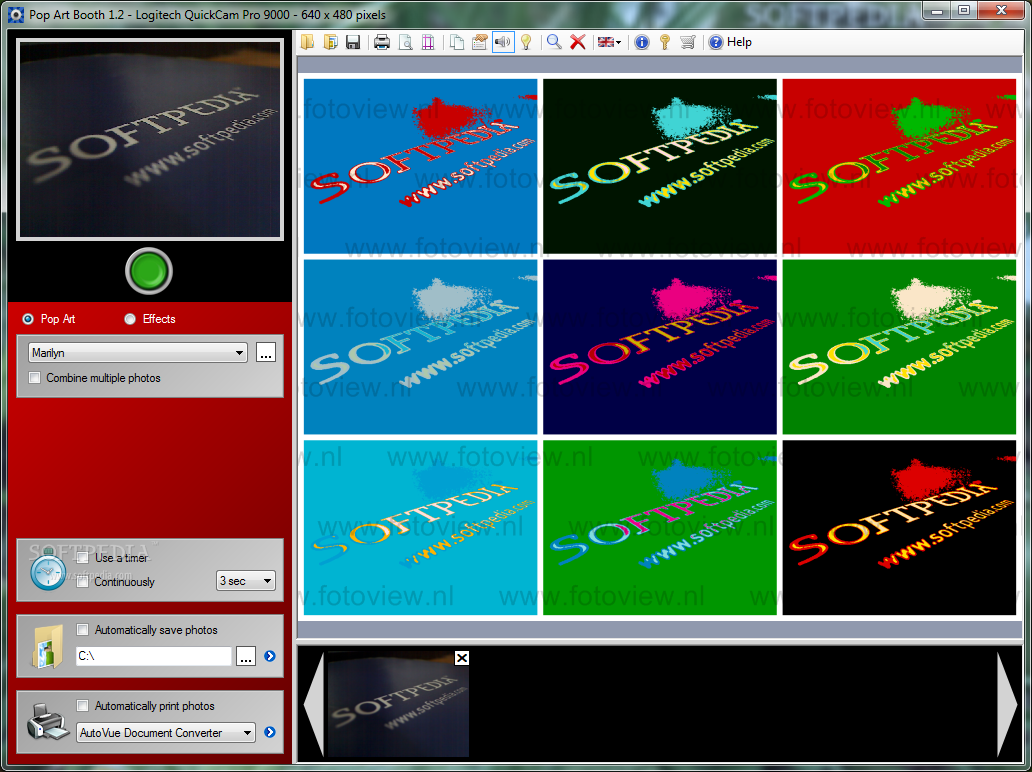Click the magnifying glass zoom icon
1032x772 pixels.
554,42
